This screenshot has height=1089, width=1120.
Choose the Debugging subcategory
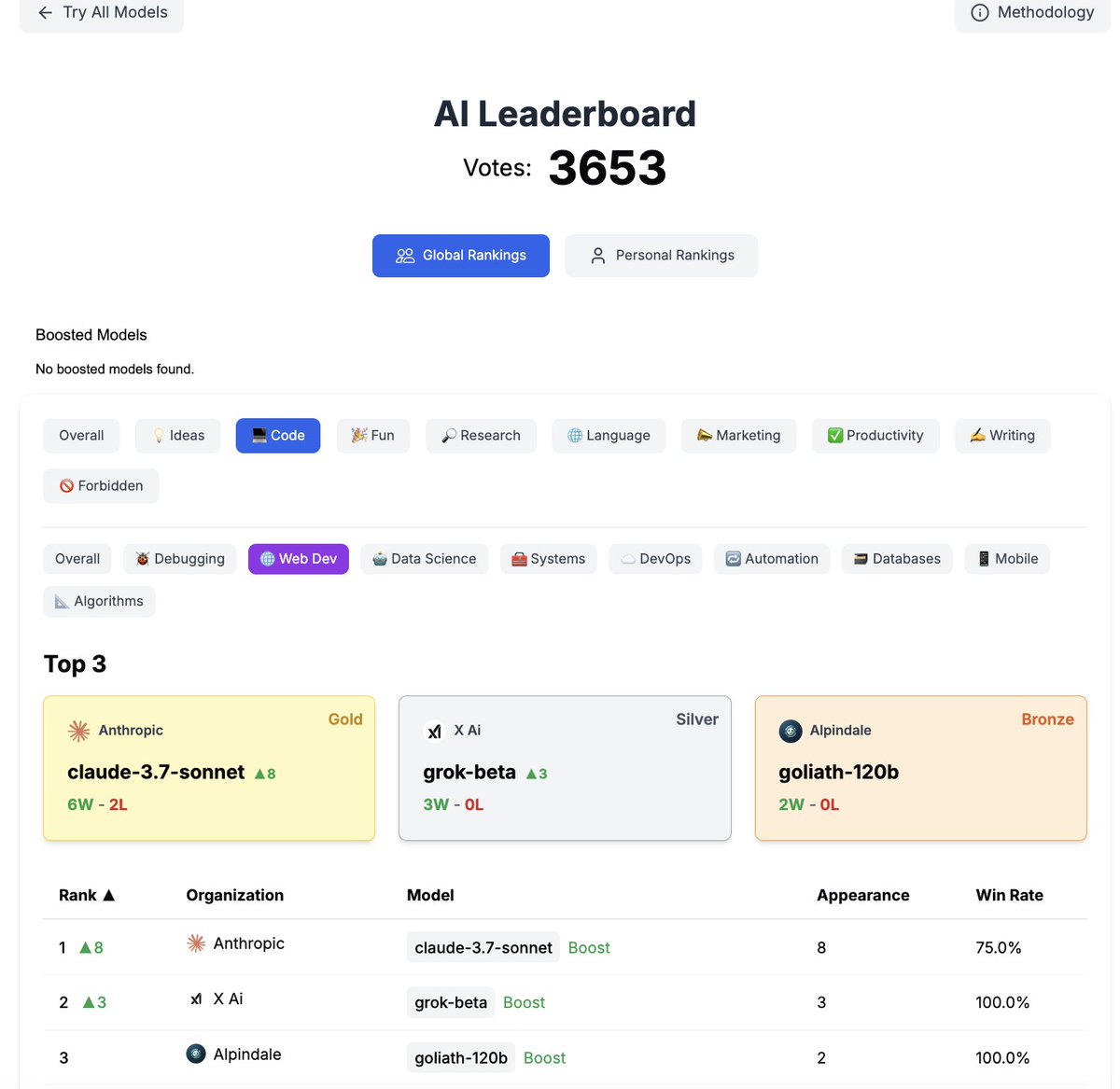(180, 559)
